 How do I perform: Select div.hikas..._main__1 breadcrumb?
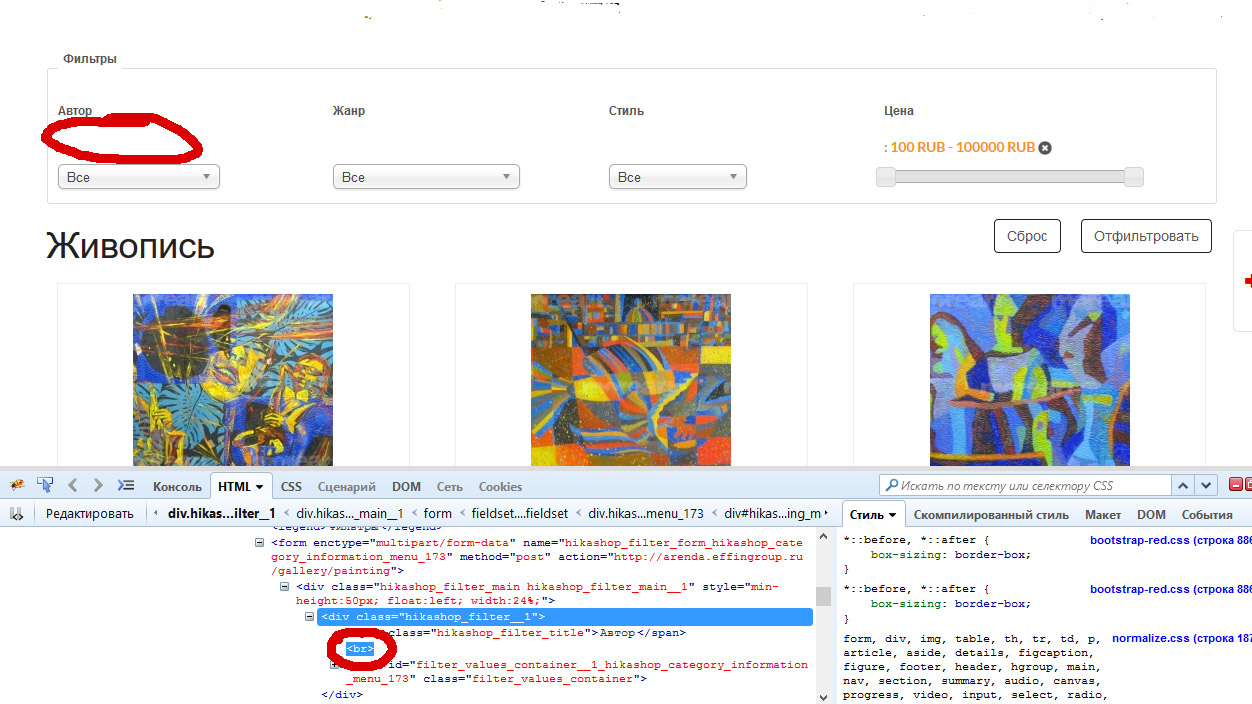pyautogui.click(x=350, y=514)
